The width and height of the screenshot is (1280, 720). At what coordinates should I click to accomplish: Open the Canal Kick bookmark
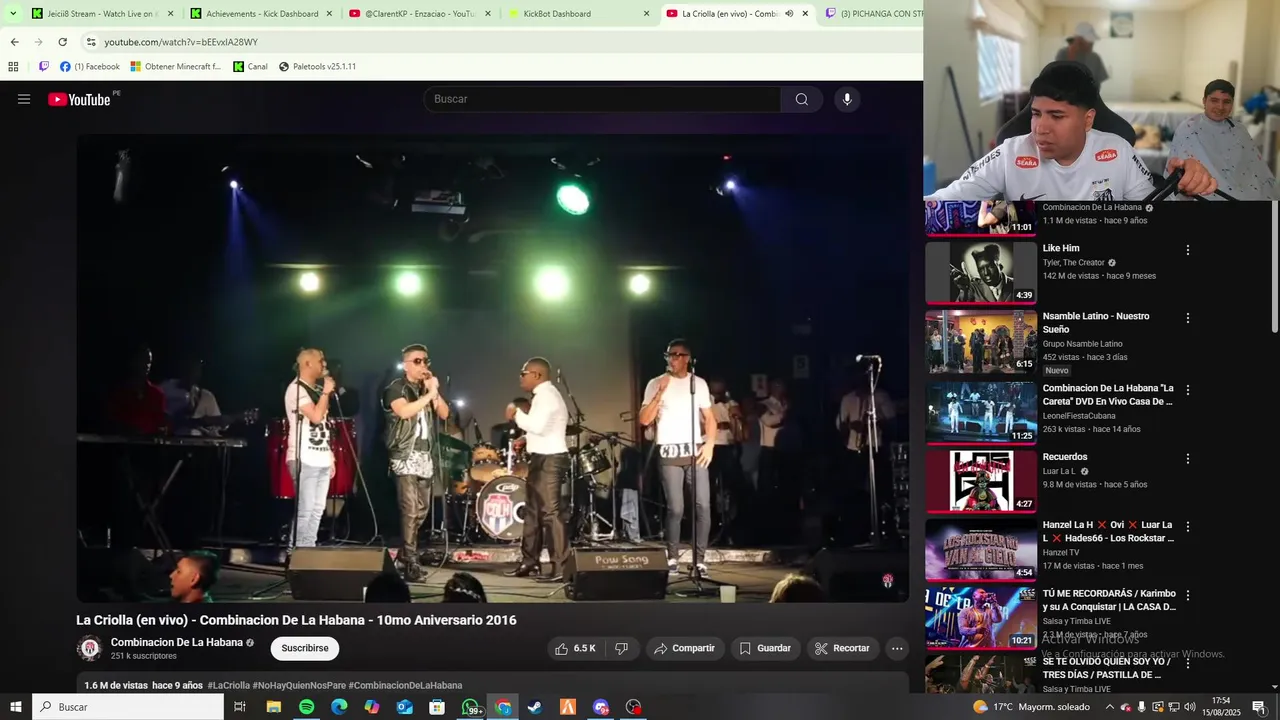(x=251, y=67)
